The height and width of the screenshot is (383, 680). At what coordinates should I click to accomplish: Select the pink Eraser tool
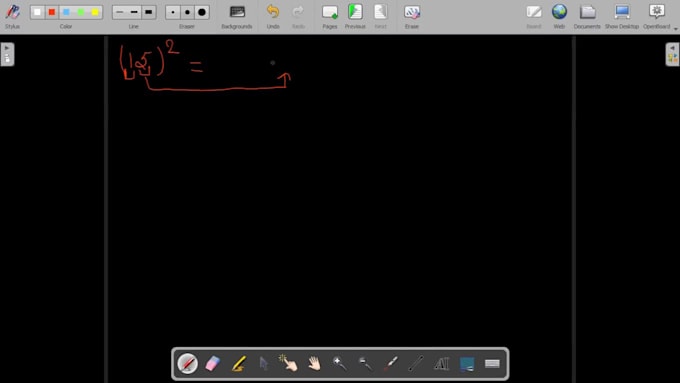pyautogui.click(x=212, y=363)
